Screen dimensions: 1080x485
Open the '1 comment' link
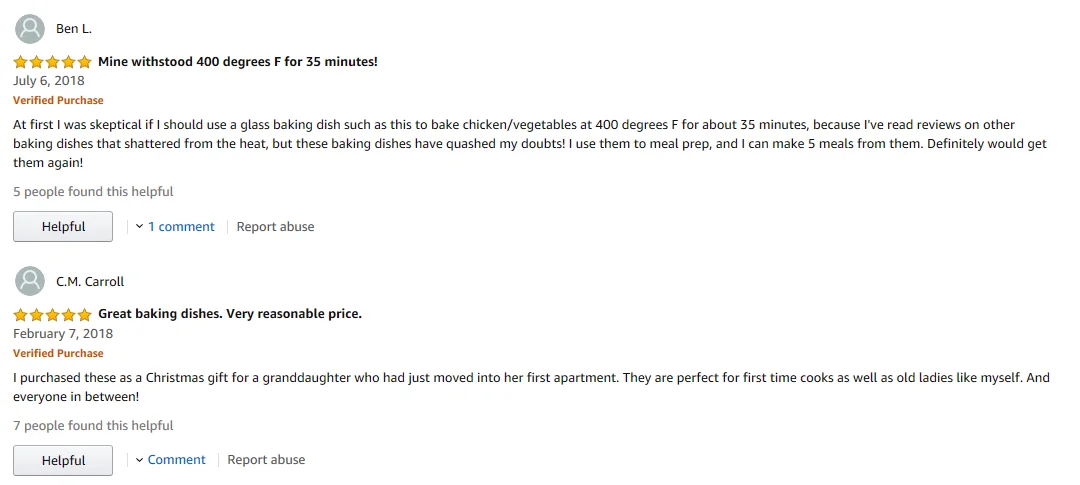click(181, 227)
